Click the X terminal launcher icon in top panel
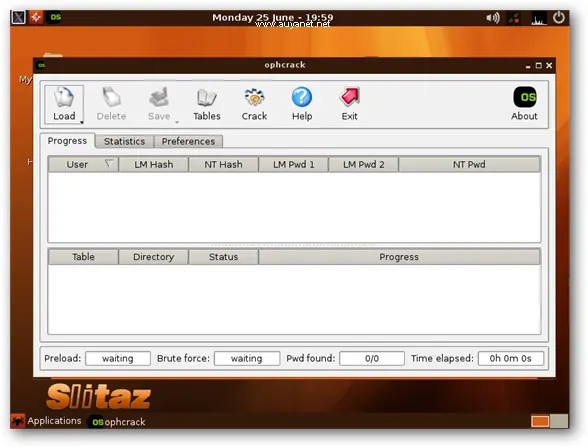The image size is (588, 447). (18, 17)
